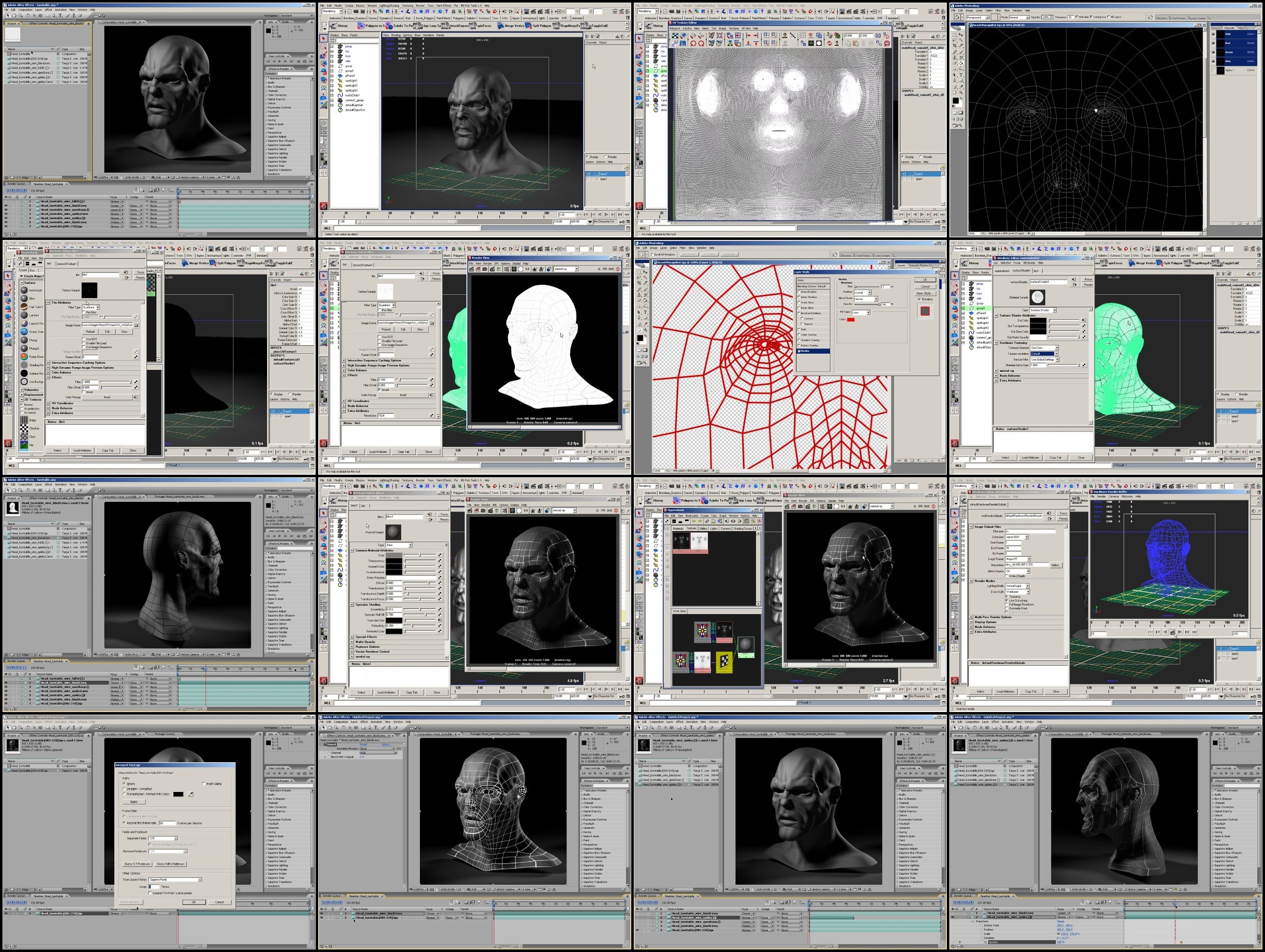Click go to end icon in Hardware Render Buffer
This screenshot has width=1265, height=952.
(1195, 632)
